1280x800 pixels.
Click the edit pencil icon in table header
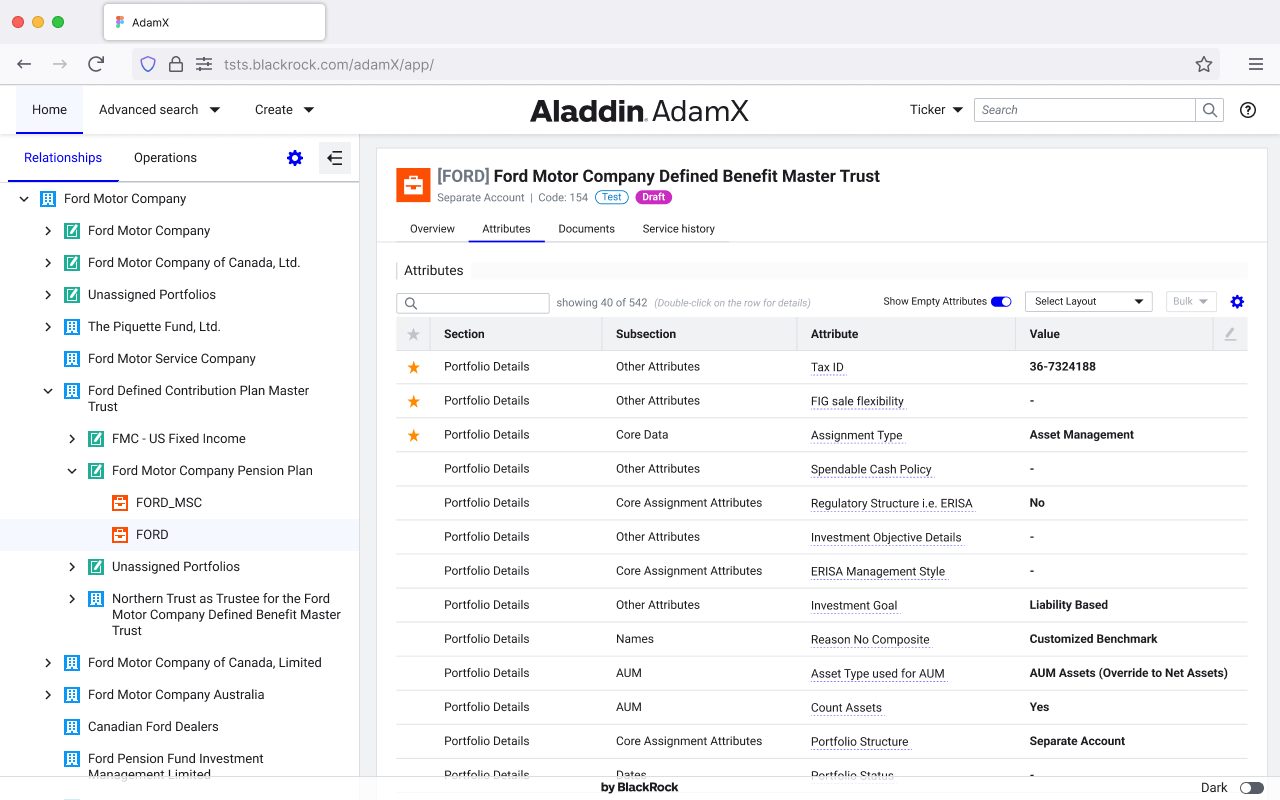[x=1230, y=334]
